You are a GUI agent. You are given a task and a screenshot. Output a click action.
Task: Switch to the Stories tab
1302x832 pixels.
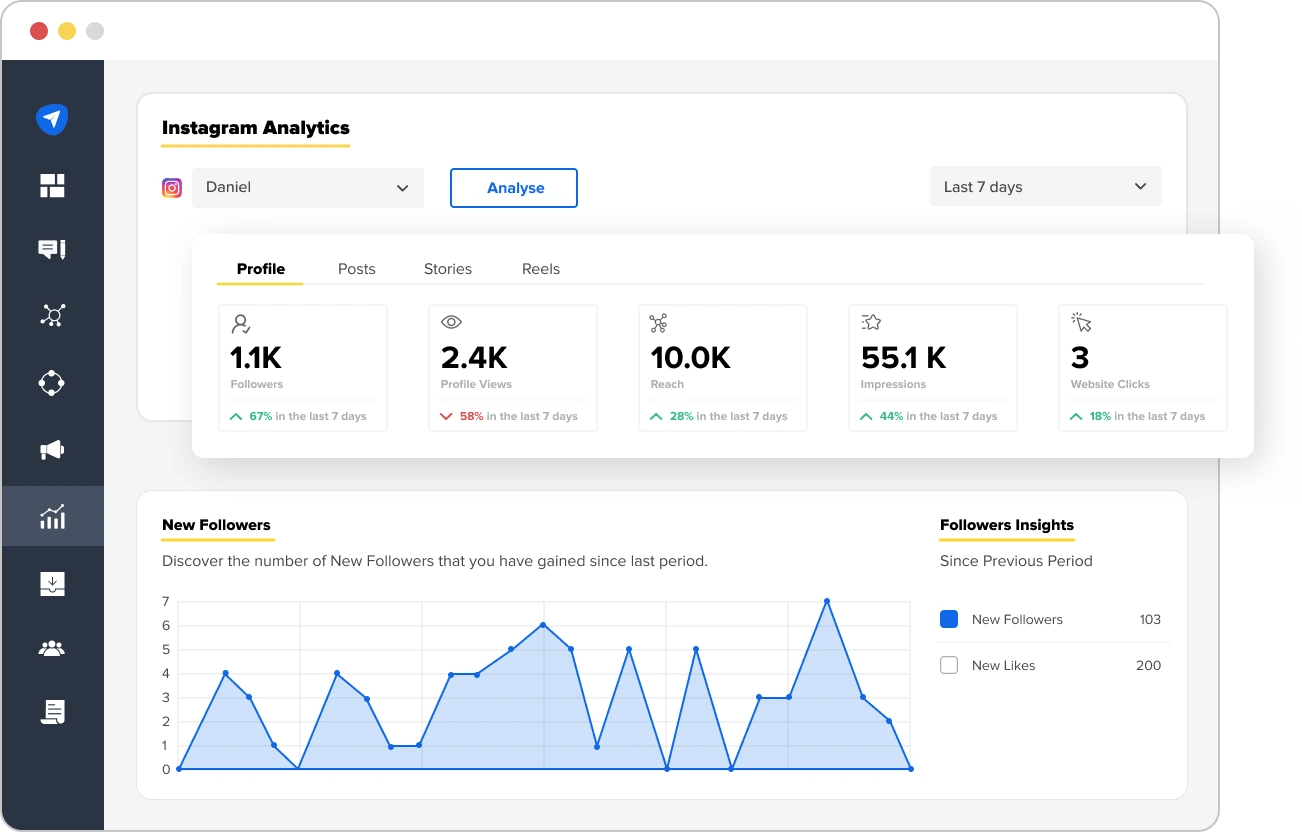[x=447, y=268]
